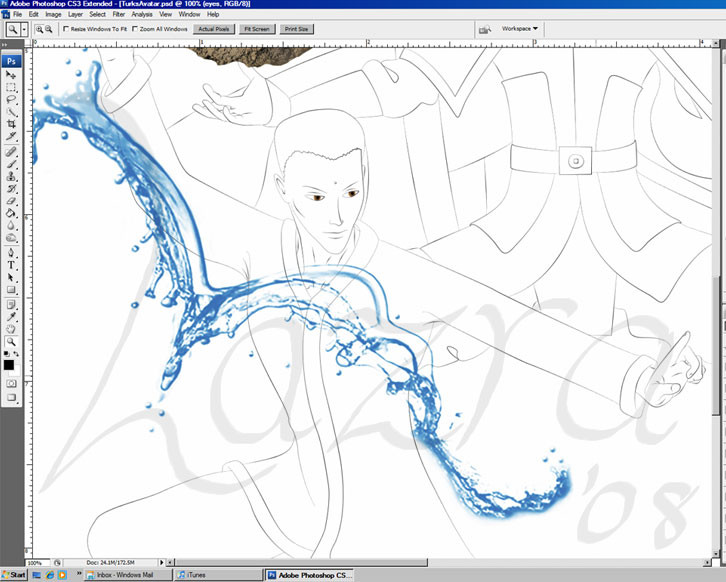Select the Crop tool
Image resolution: width=726 pixels, height=582 pixels.
coord(11,124)
